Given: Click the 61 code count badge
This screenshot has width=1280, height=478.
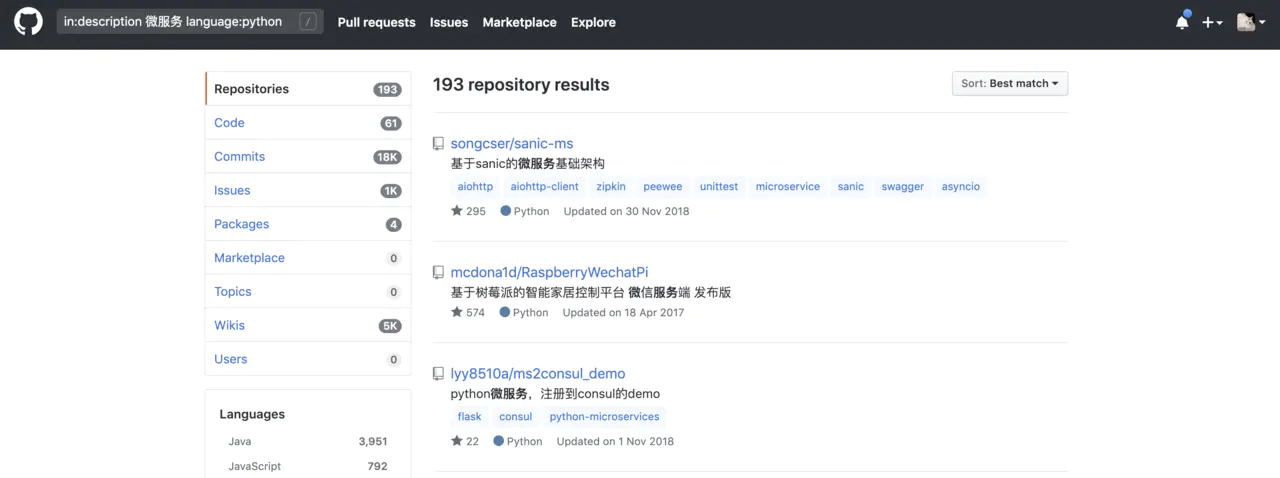Looking at the screenshot, I should click(x=391, y=123).
